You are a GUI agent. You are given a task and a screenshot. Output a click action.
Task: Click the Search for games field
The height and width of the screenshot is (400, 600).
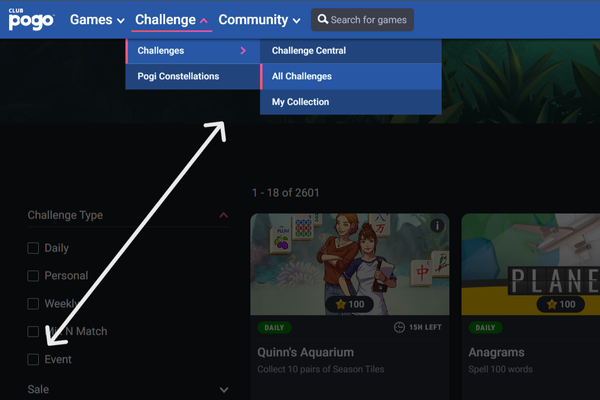coord(362,20)
